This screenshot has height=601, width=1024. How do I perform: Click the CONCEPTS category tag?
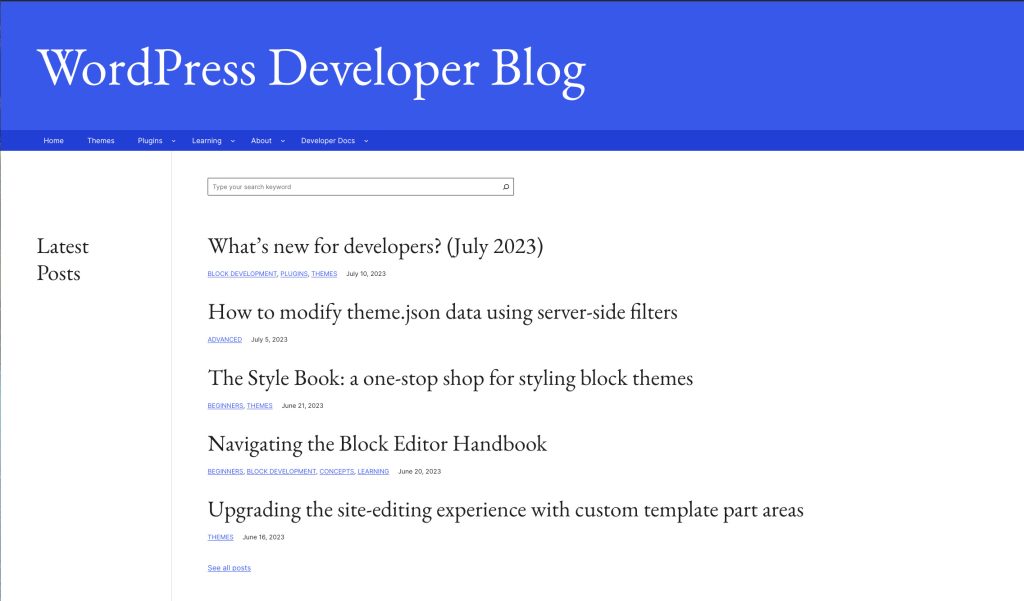tap(336, 472)
